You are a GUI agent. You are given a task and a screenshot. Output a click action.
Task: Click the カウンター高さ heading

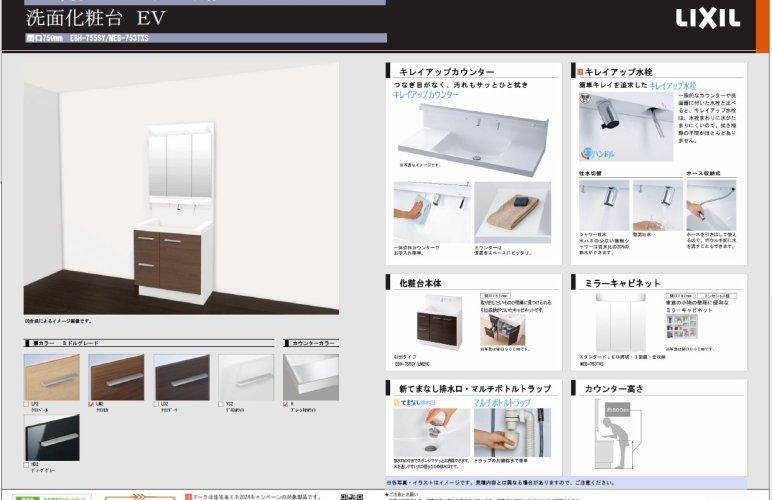pyautogui.click(x=614, y=387)
